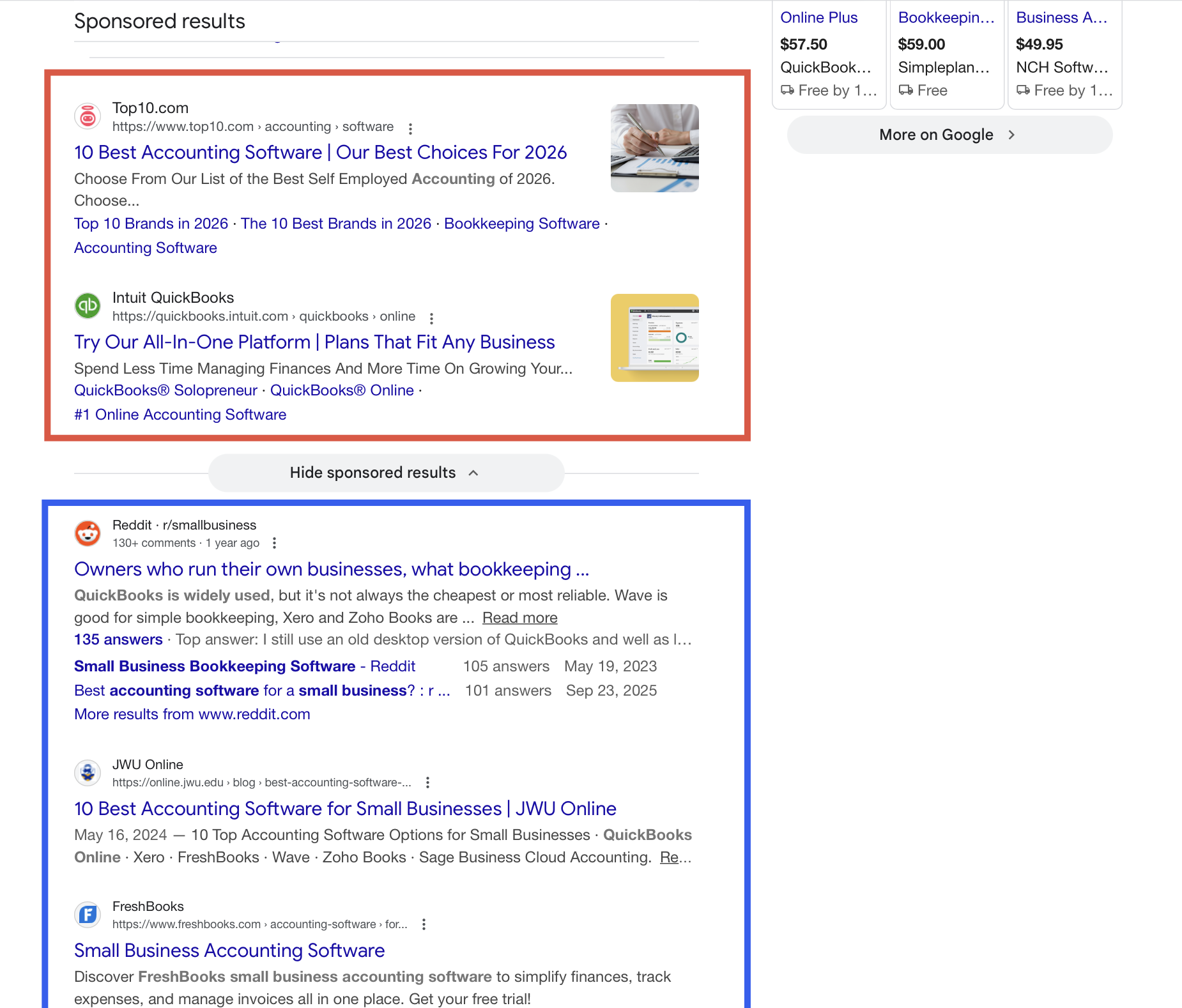The width and height of the screenshot is (1182, 1008).
Task: Open more options for Top10.com result
Action: pyautogui.click(x=410, y=128)
